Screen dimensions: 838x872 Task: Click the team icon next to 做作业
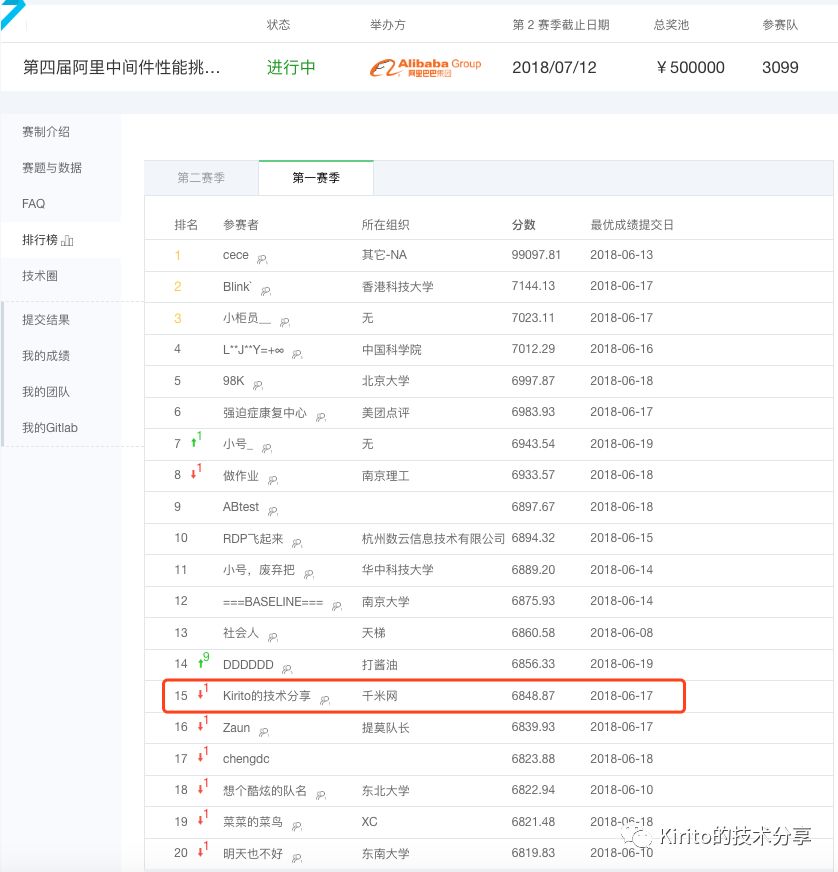tap(273, 480)
